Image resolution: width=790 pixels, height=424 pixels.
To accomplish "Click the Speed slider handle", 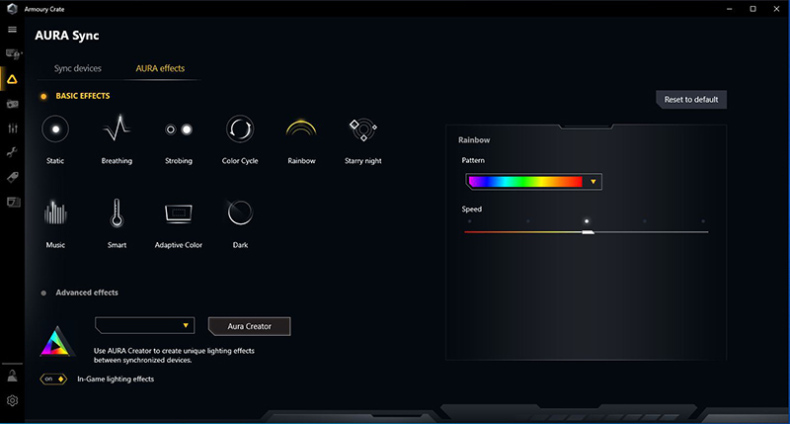I will tap(587, 232).
